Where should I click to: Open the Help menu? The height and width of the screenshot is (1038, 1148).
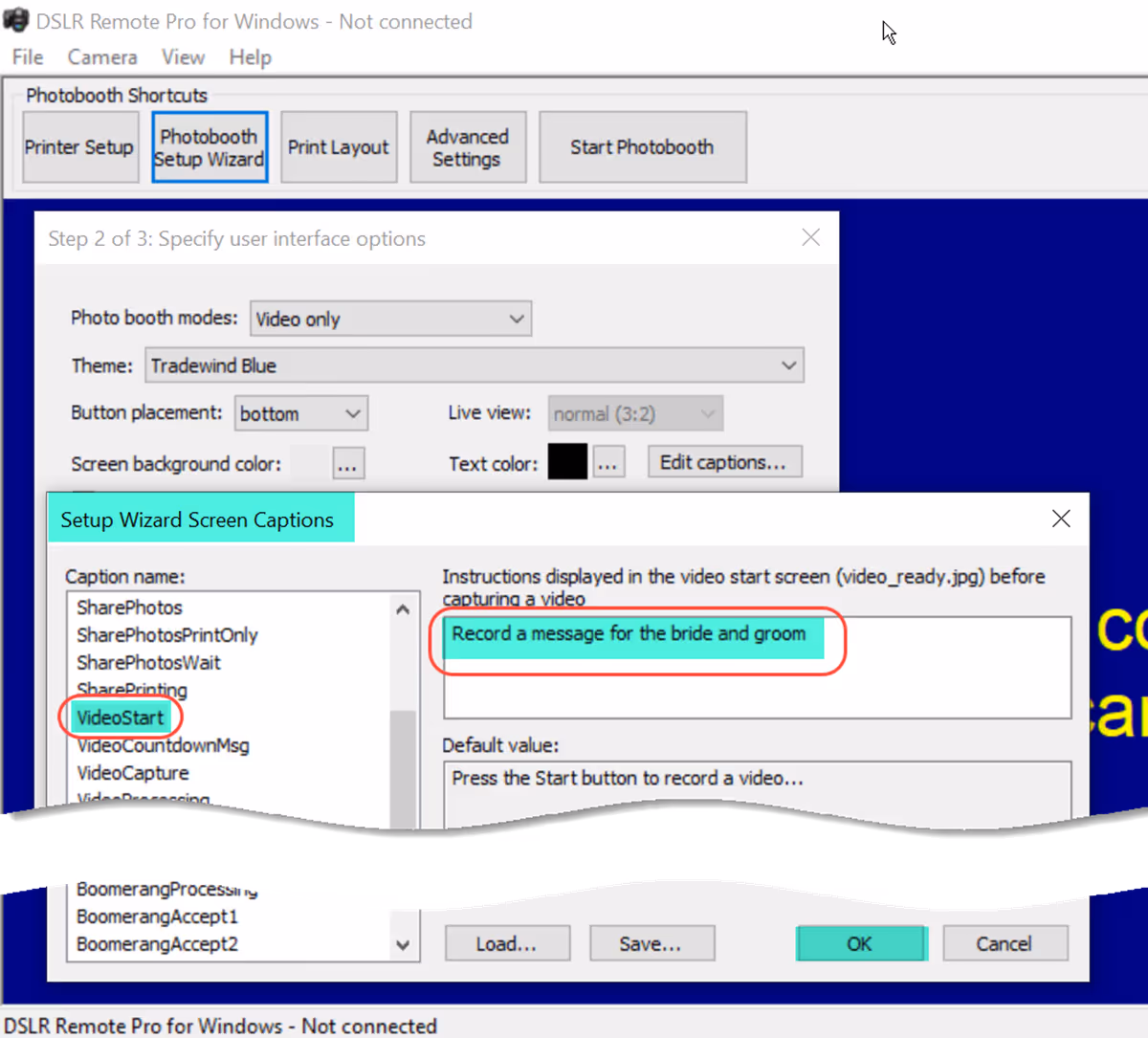(x=250, y=57)
